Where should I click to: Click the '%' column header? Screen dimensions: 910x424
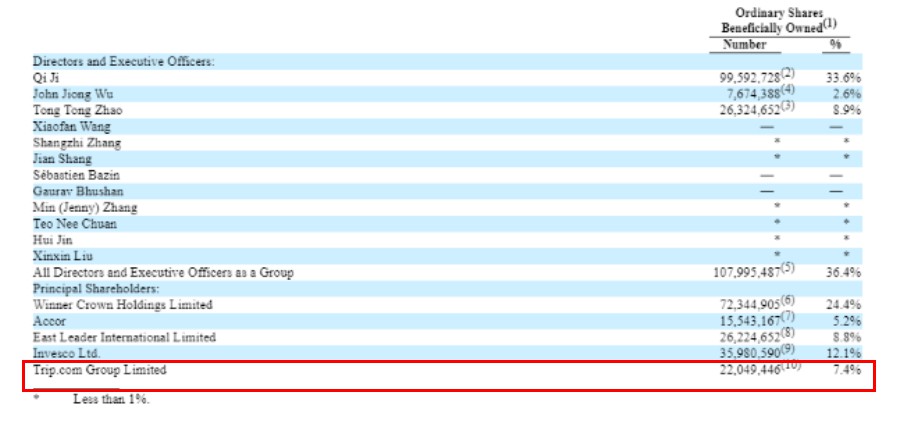coord(836,45)
